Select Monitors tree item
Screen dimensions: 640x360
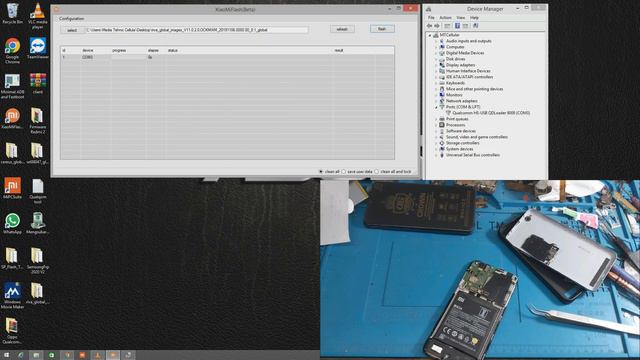[454, 95]
